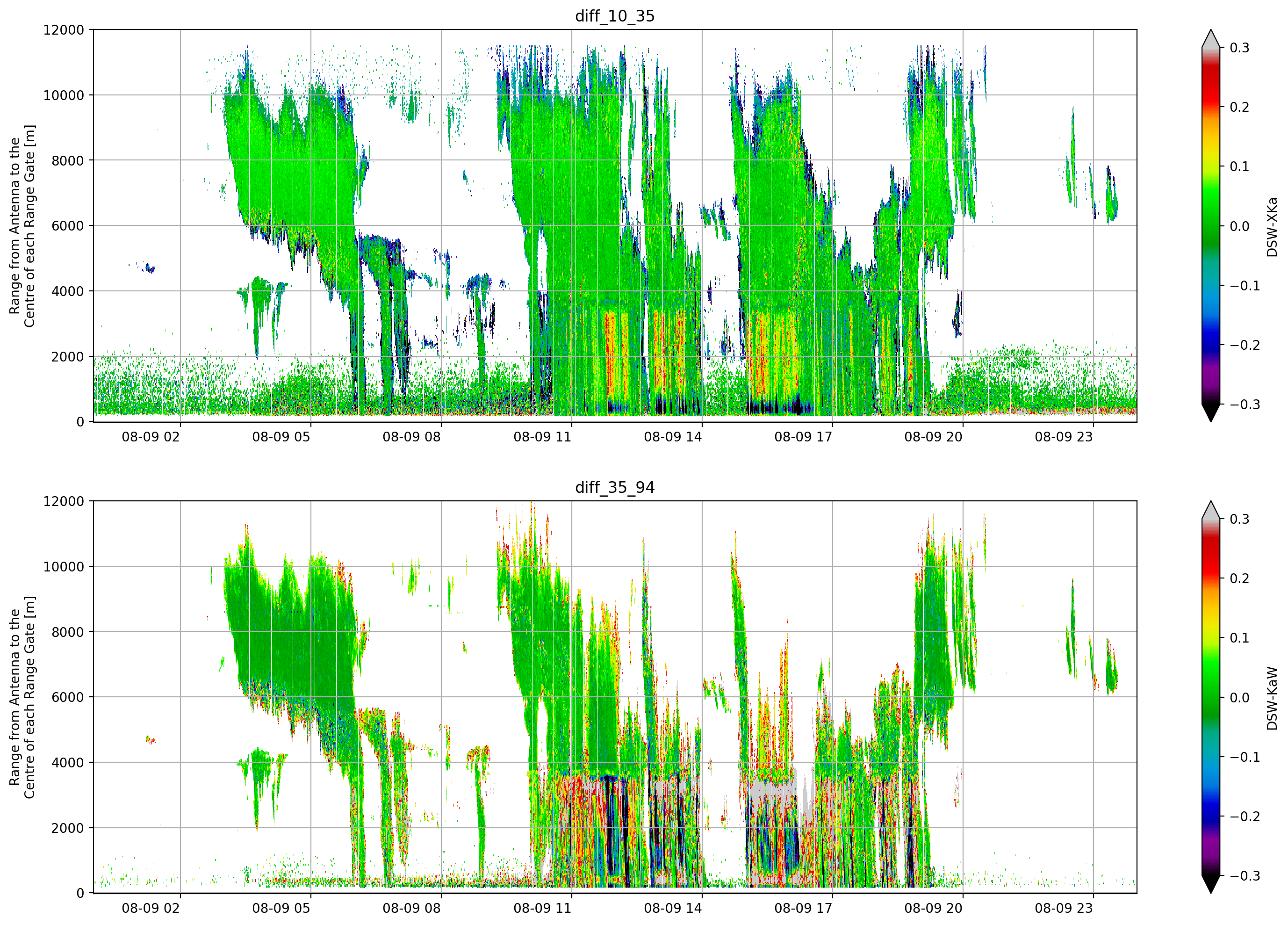Image resolution: width=1288 pixels, height=925 pixels.
Task: Click the 2000 y-tick in diff_10_35
Action: coord(68,357)
